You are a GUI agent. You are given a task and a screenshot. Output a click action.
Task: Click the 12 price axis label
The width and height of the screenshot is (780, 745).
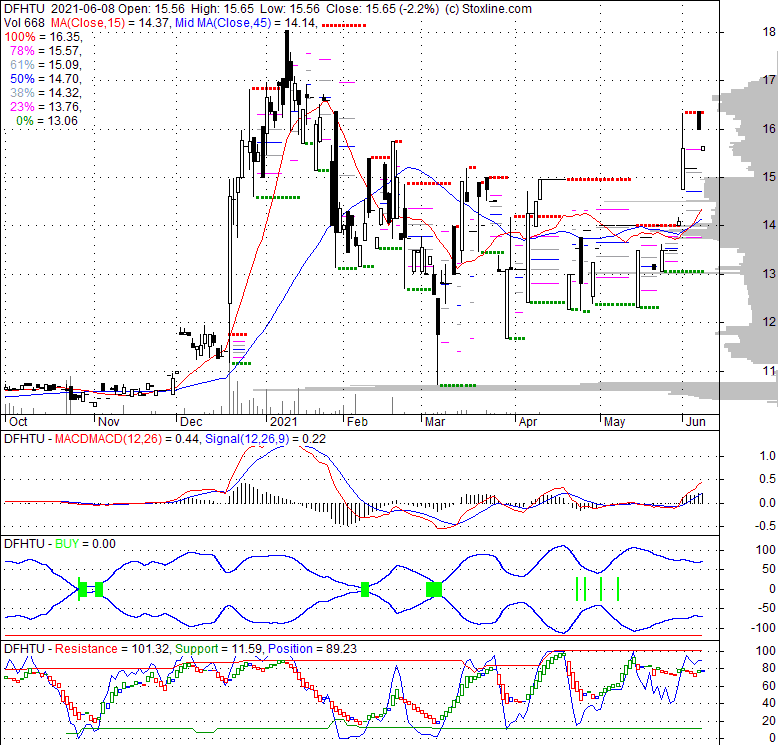(x=769, y=322)
